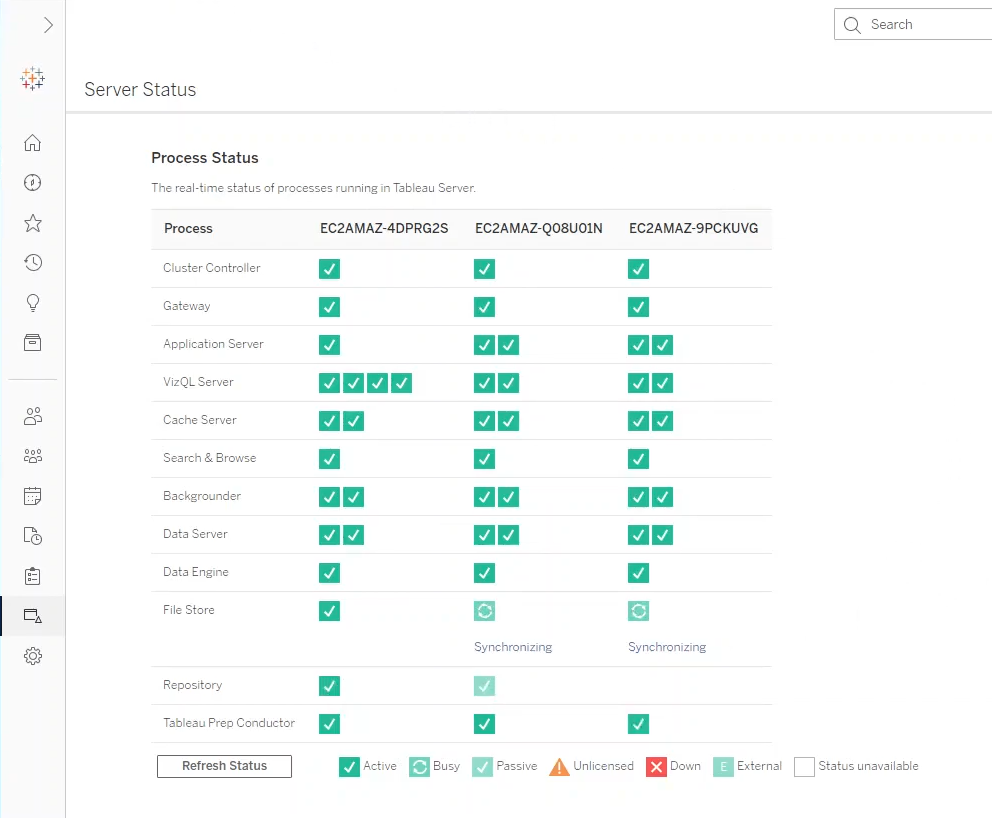Click Tableau Prep Conductor status for EC2AMAZ-4DPRG2S

point(329,724)
